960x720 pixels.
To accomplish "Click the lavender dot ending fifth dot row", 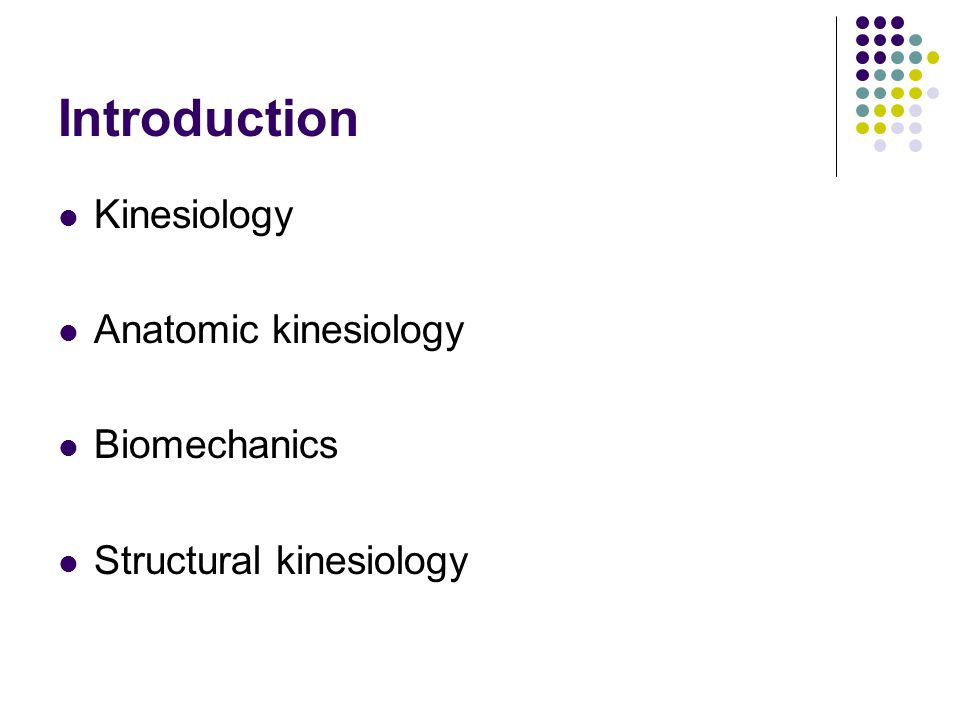I will coord(932,93).
